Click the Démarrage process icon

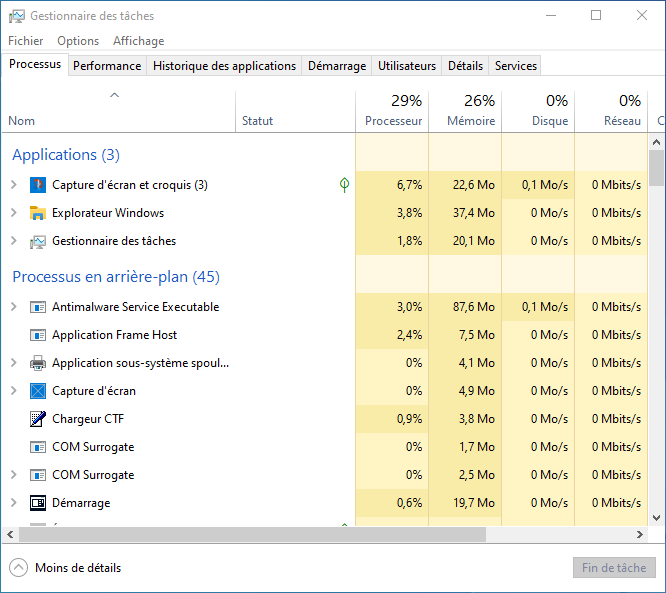(38, 503)
